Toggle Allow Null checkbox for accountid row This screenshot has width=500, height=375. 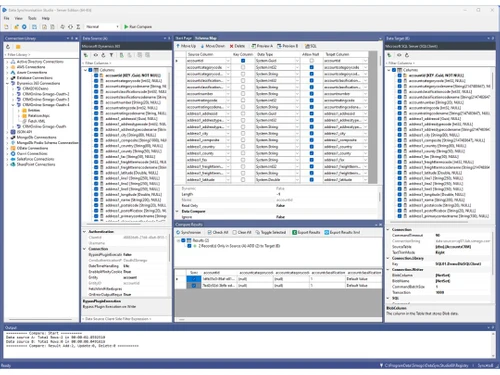point(311,61)
